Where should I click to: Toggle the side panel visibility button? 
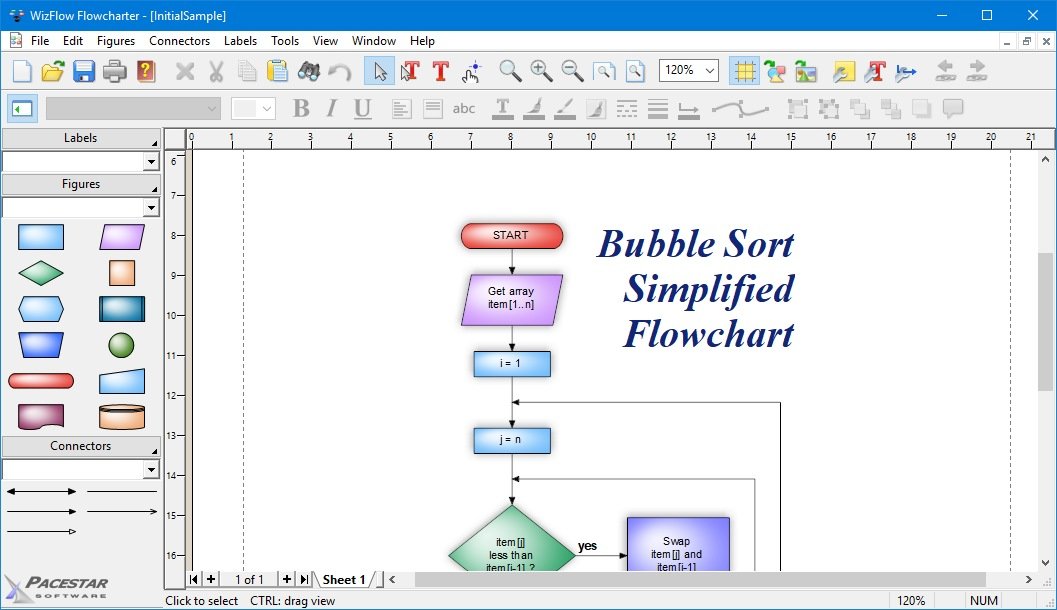click(x=22, y=108)
